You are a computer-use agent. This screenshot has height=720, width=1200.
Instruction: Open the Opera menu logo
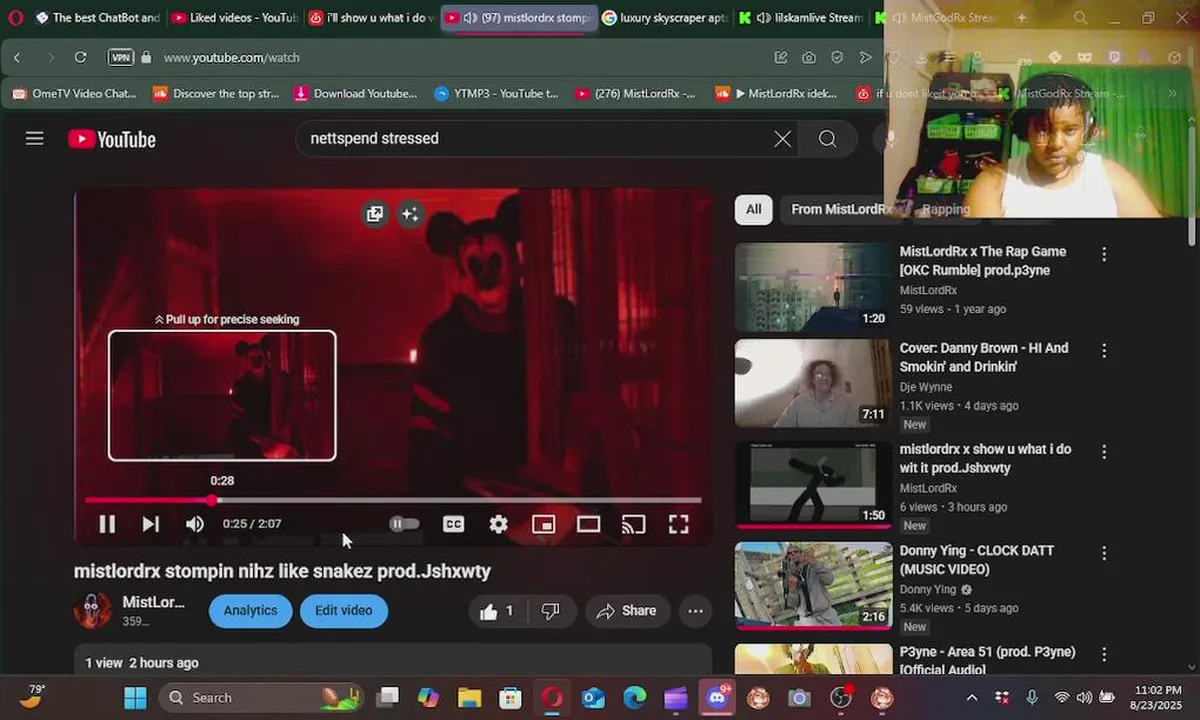[x=14, y=17]
